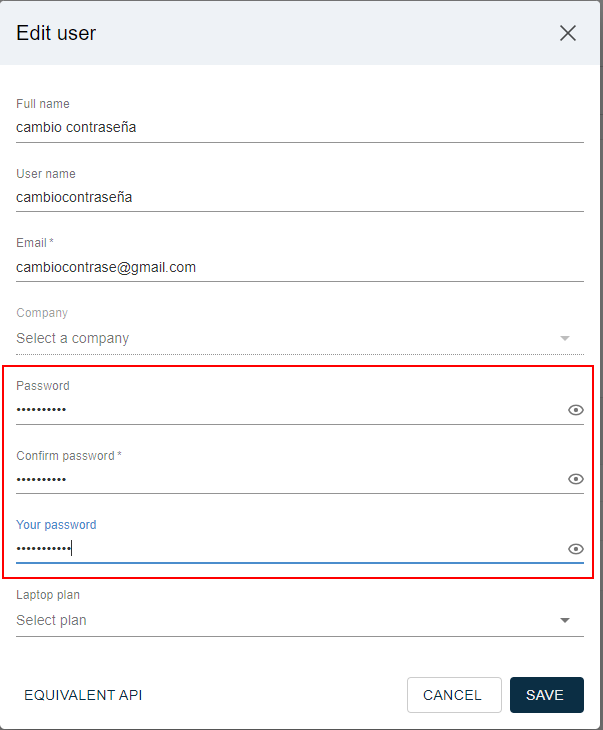Click the CANCEL button
Viewport: 603px width, 730px height.
pyautogui.click(x=454, y=695)
